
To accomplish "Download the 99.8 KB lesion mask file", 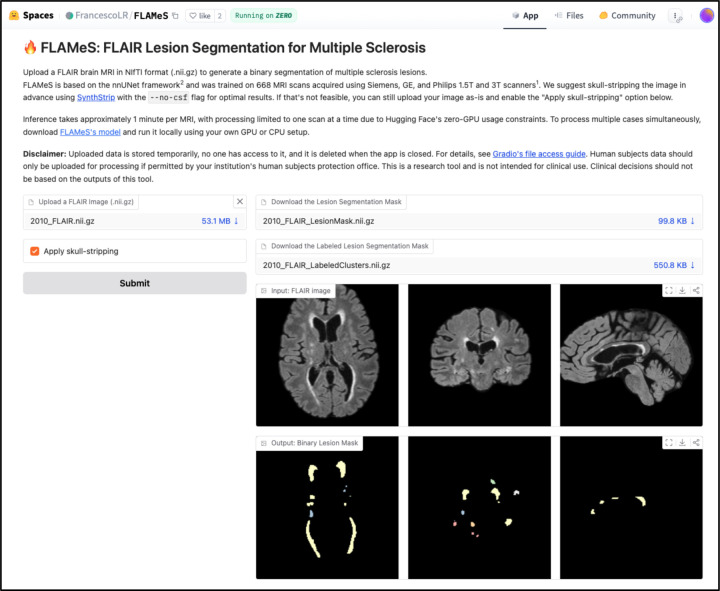I will [x=676, y=221].
